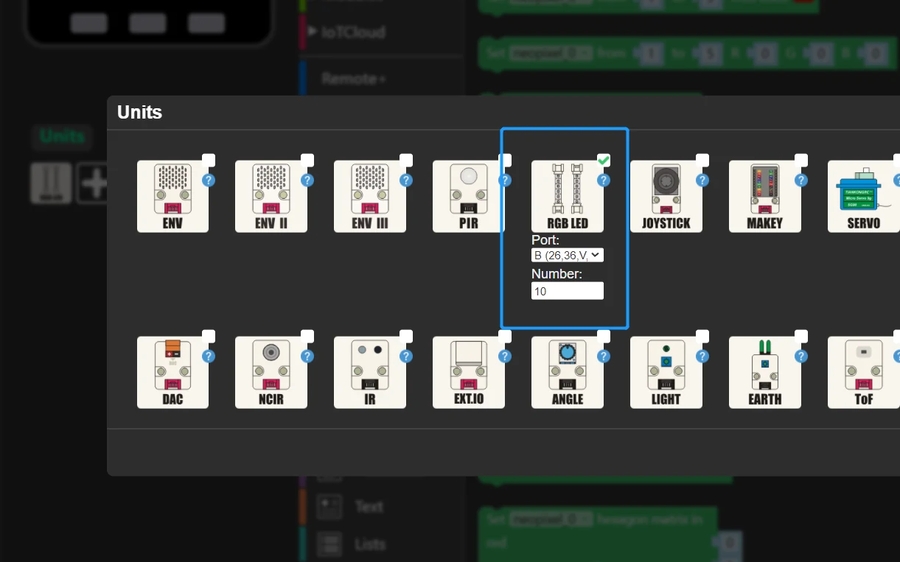The width and height of the screenshot is (900, 562).
Task: Click the Units tab label
Action: (62, 136)
